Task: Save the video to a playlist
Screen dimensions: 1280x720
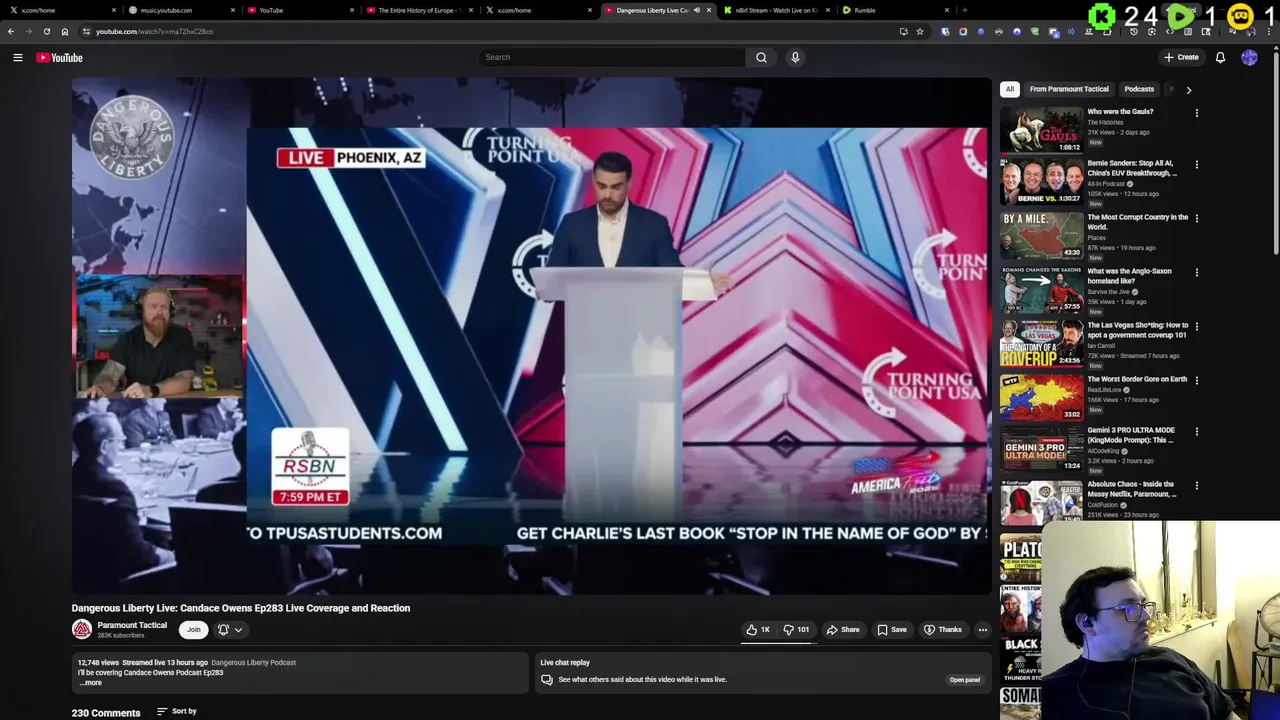Action: [x=892, y=630]
